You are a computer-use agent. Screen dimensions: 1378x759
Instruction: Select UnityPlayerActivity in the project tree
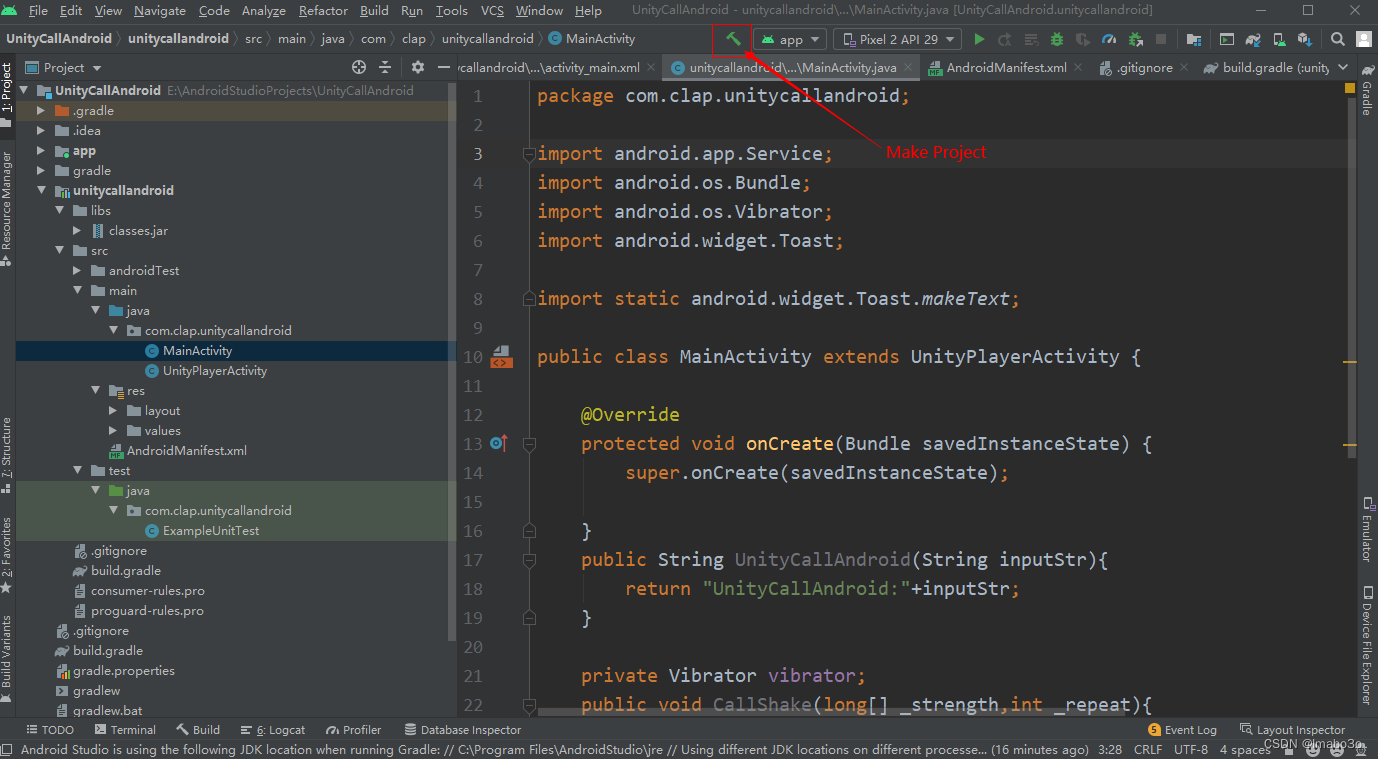[214, 371]
